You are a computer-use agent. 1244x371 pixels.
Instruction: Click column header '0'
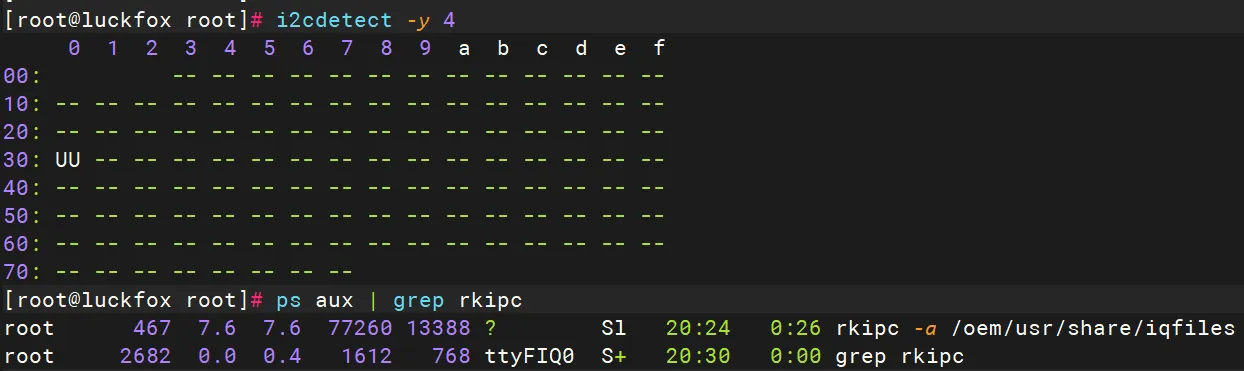tap(74, 47)
